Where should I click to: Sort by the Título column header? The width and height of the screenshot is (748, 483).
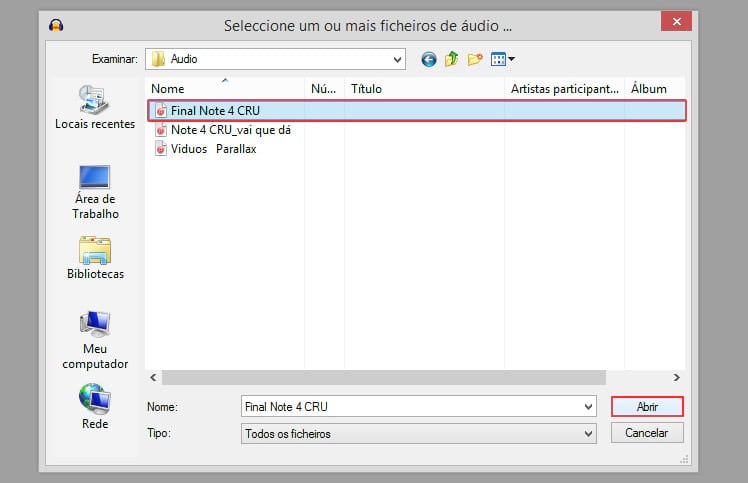(425, 89)
